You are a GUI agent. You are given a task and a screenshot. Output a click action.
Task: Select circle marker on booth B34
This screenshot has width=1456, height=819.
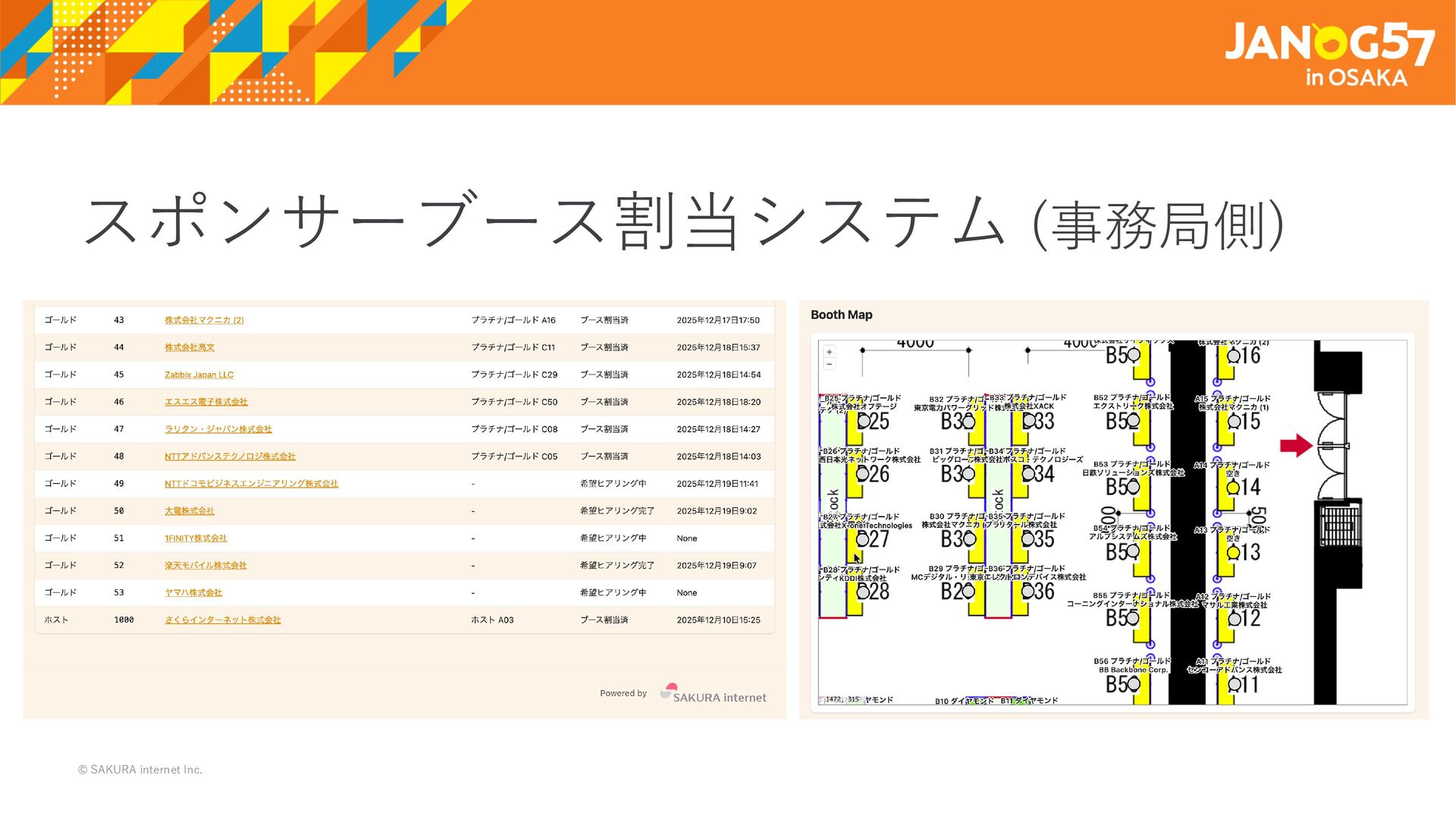click(x=1029, y=475)
